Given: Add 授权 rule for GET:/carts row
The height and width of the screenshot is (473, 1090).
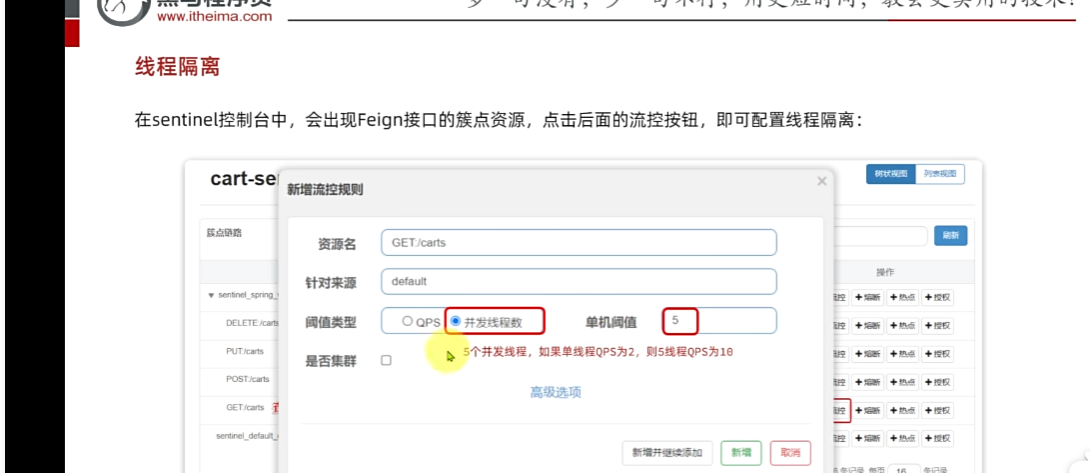Looking at the screenshot, I should [x=938, y=410].
